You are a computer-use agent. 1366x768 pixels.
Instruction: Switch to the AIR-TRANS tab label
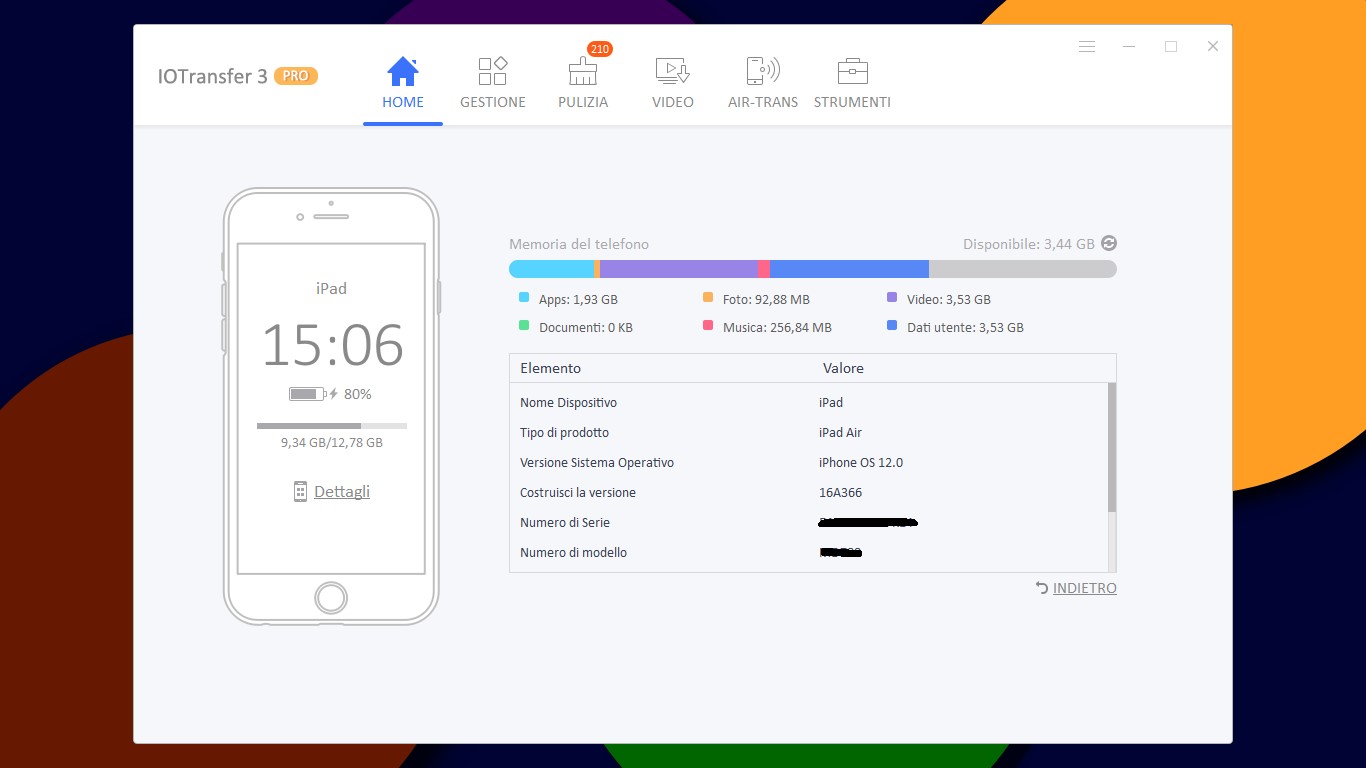[763, 102]
